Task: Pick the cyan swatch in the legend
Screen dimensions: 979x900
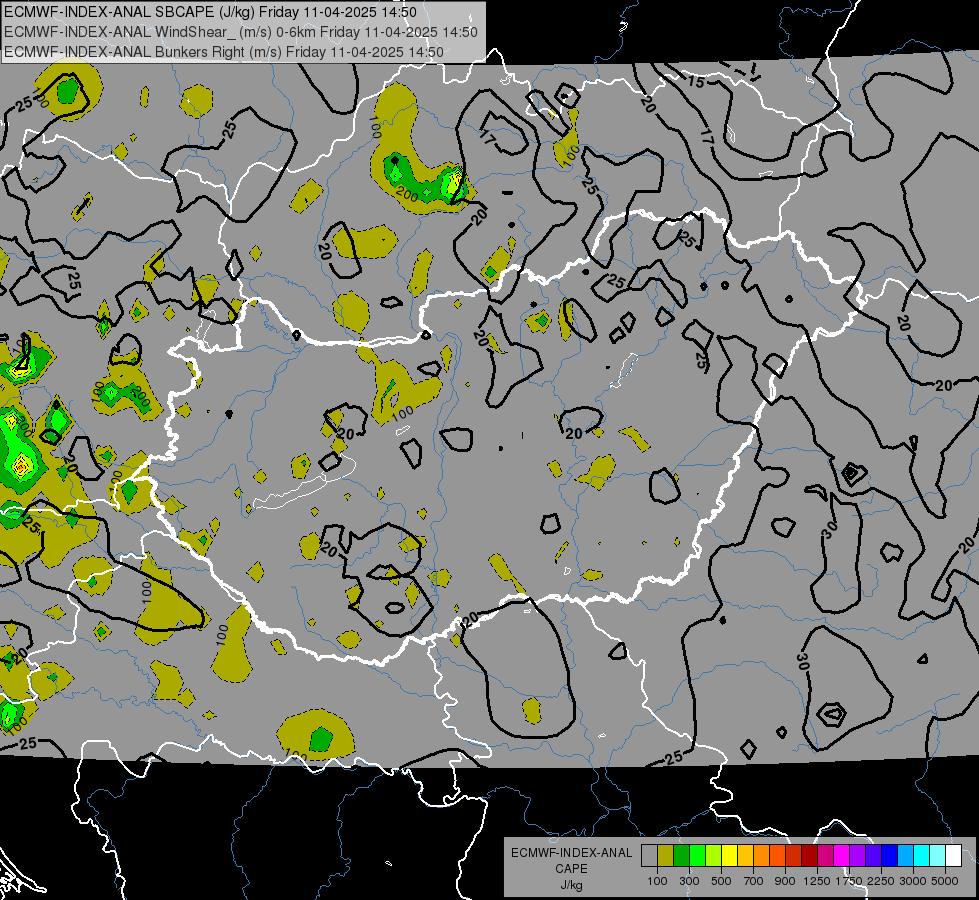Action: (x=922, y=855)
